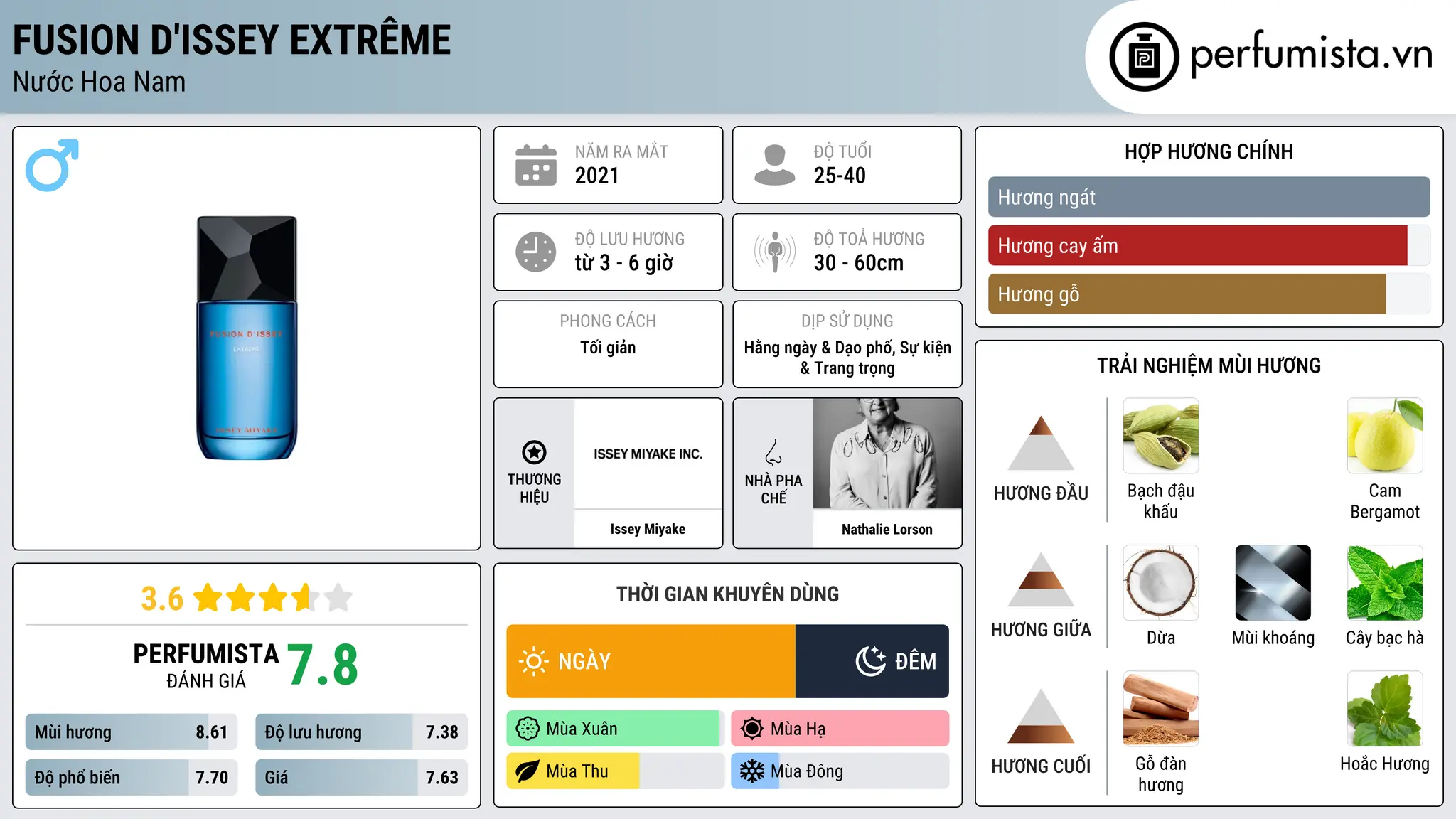This screenshot has width=1456, height=819.
Task: Click the star badge icon above Thương Hiệu
Action: point(534,452)
